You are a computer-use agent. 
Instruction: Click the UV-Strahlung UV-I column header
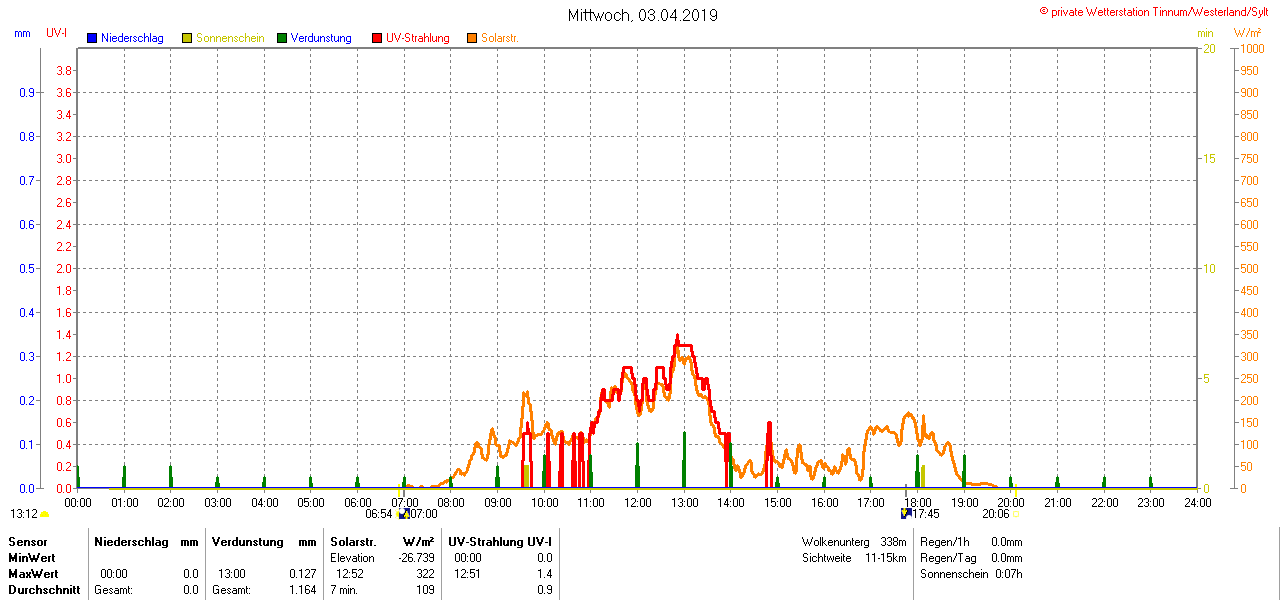[500, 541]
